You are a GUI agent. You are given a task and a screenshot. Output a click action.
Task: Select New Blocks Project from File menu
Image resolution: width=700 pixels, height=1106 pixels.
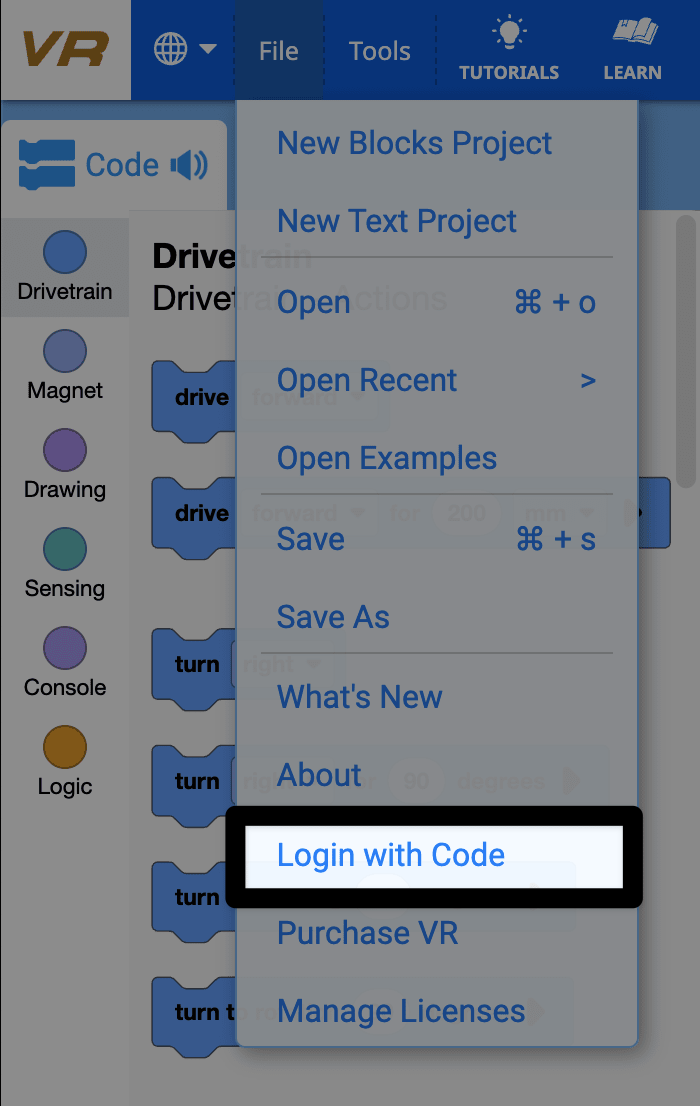pos(414,143)
